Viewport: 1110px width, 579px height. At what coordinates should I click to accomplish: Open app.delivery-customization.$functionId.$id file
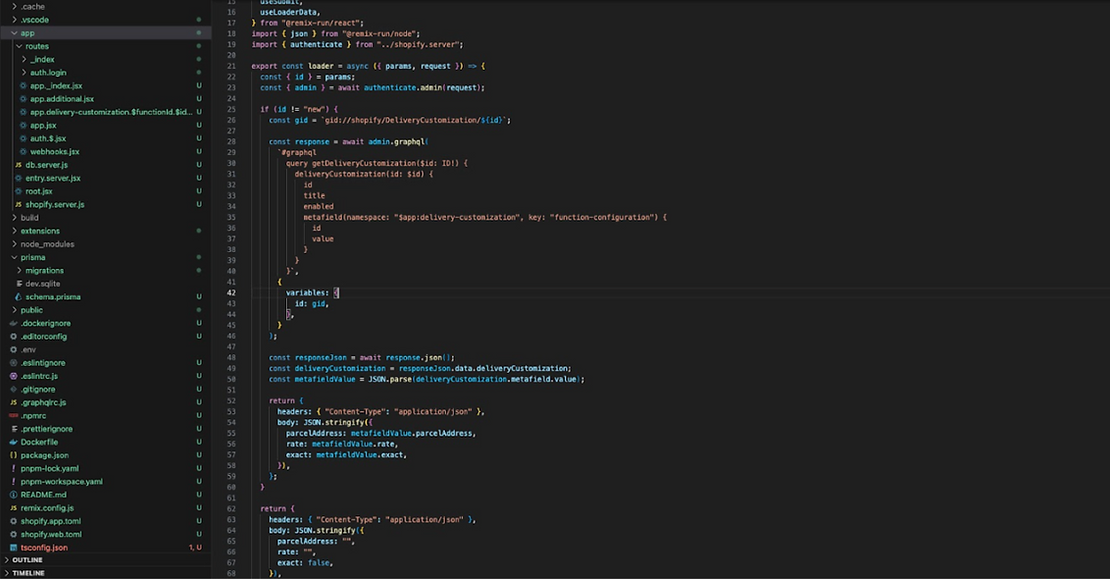105,112
